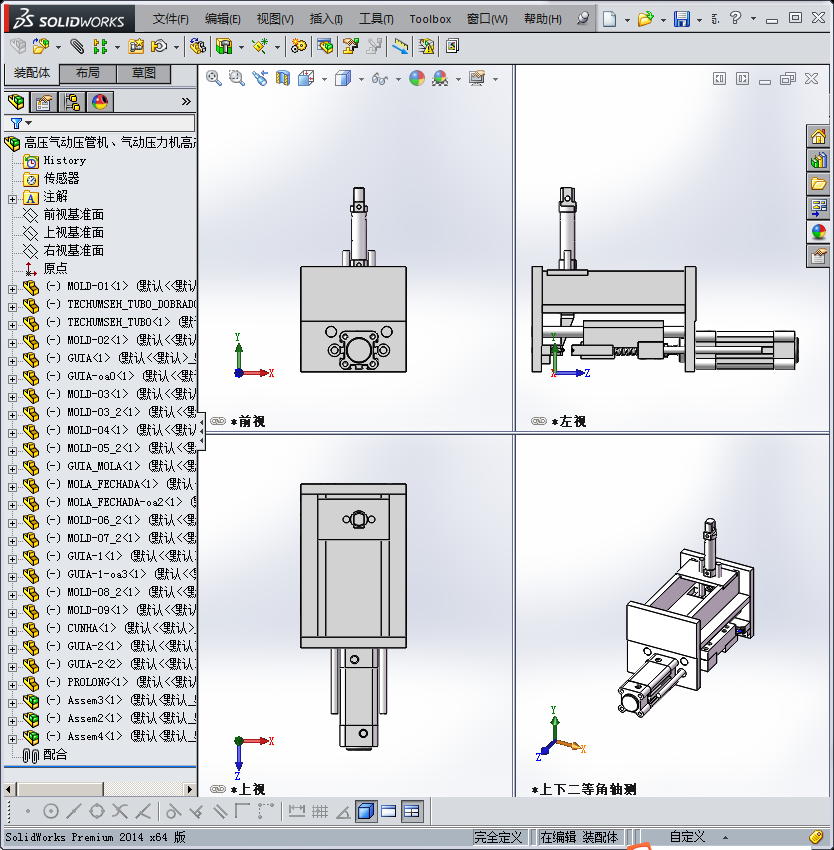Switch to the 草图 tab

[x=144, y=73]
